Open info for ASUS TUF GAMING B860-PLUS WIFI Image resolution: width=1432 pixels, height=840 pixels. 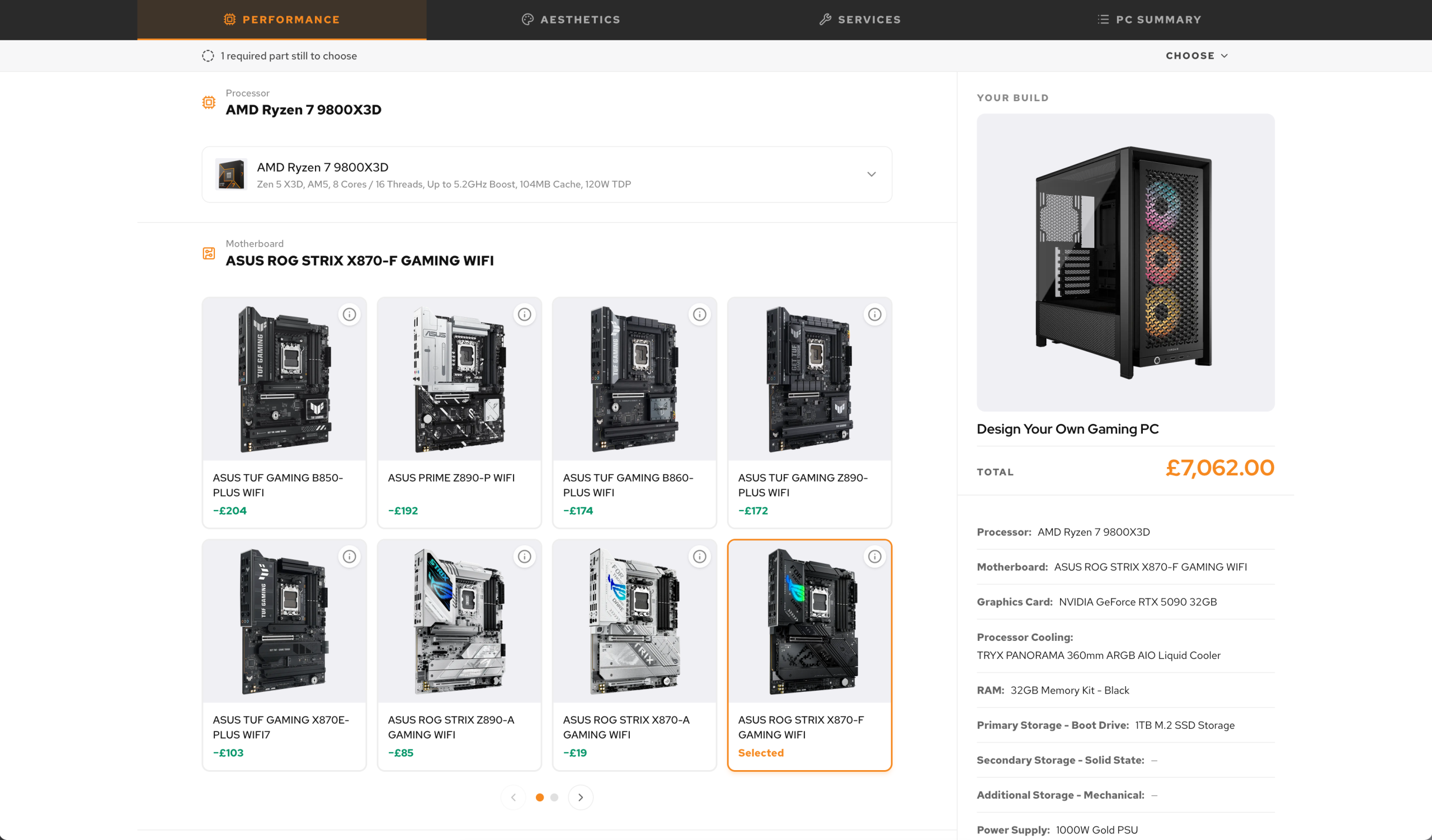tap(700, 314)
